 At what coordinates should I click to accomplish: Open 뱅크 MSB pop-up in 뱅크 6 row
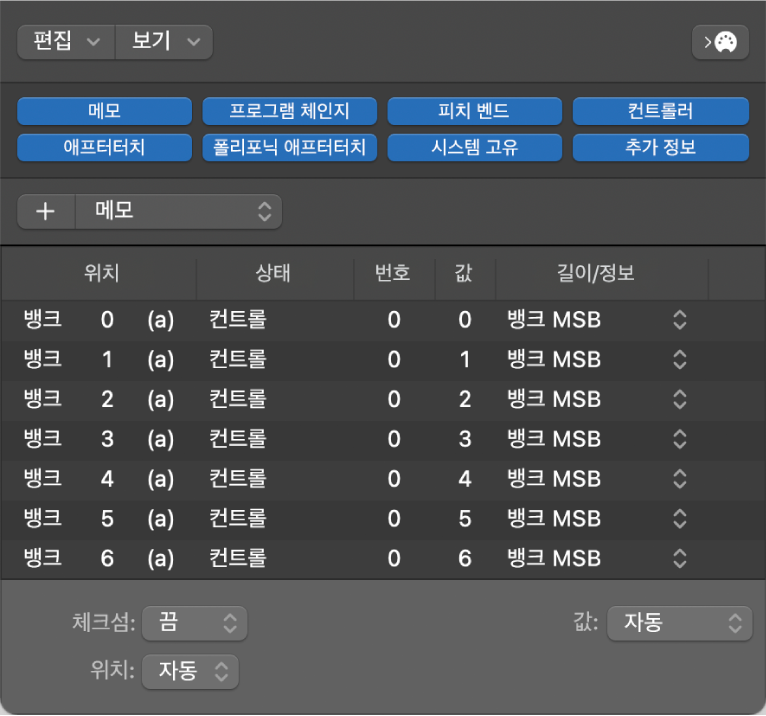coord(680,559)
